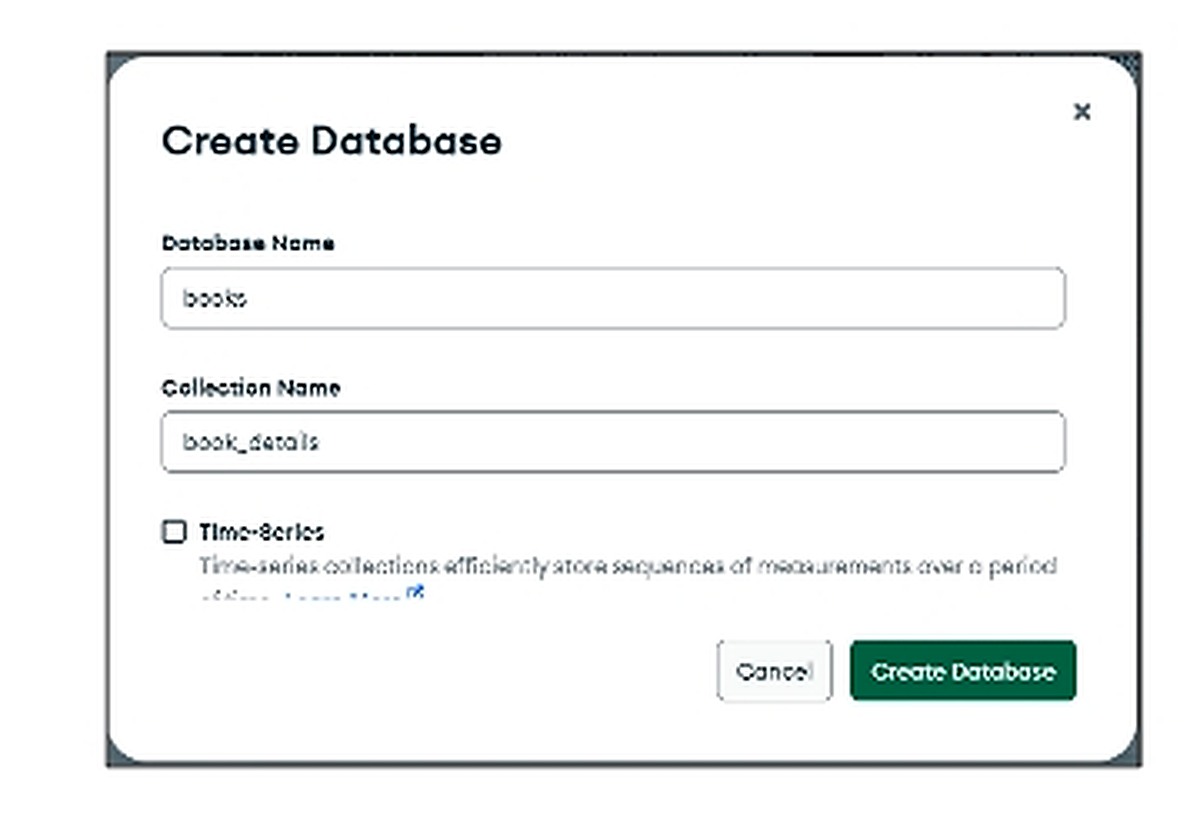Enable the Time-Series checkbox
The height and width of the screenshot is (817, 1200).
coord(174,532)
